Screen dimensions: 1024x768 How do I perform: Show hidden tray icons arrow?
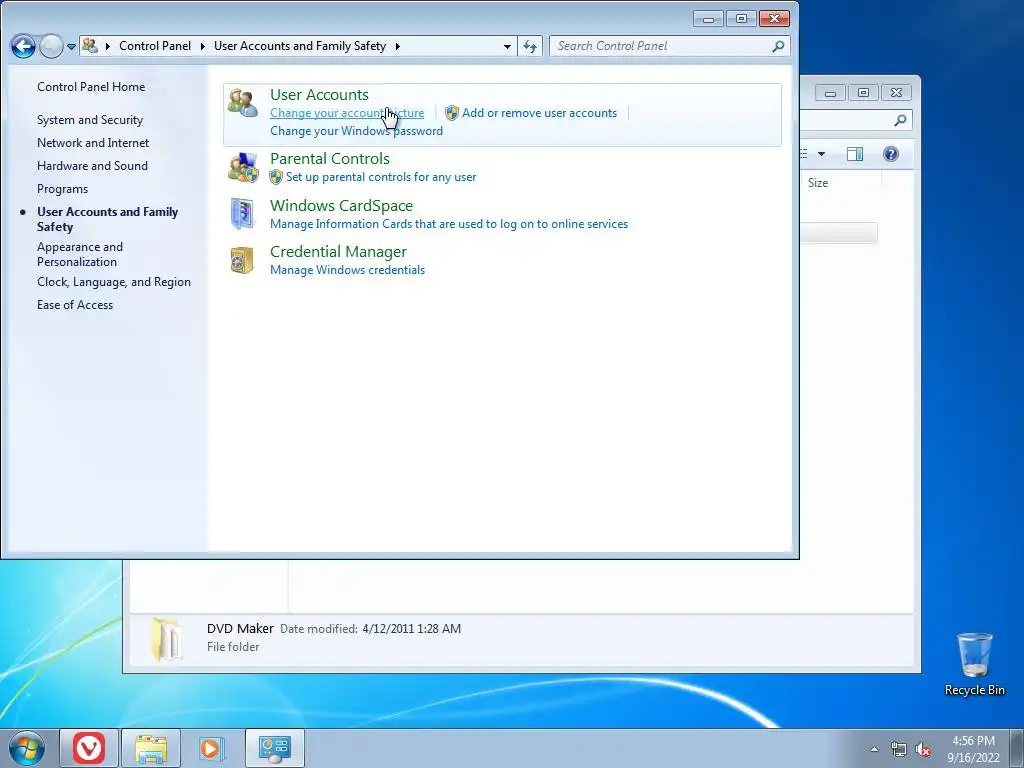tap(874, 750)
